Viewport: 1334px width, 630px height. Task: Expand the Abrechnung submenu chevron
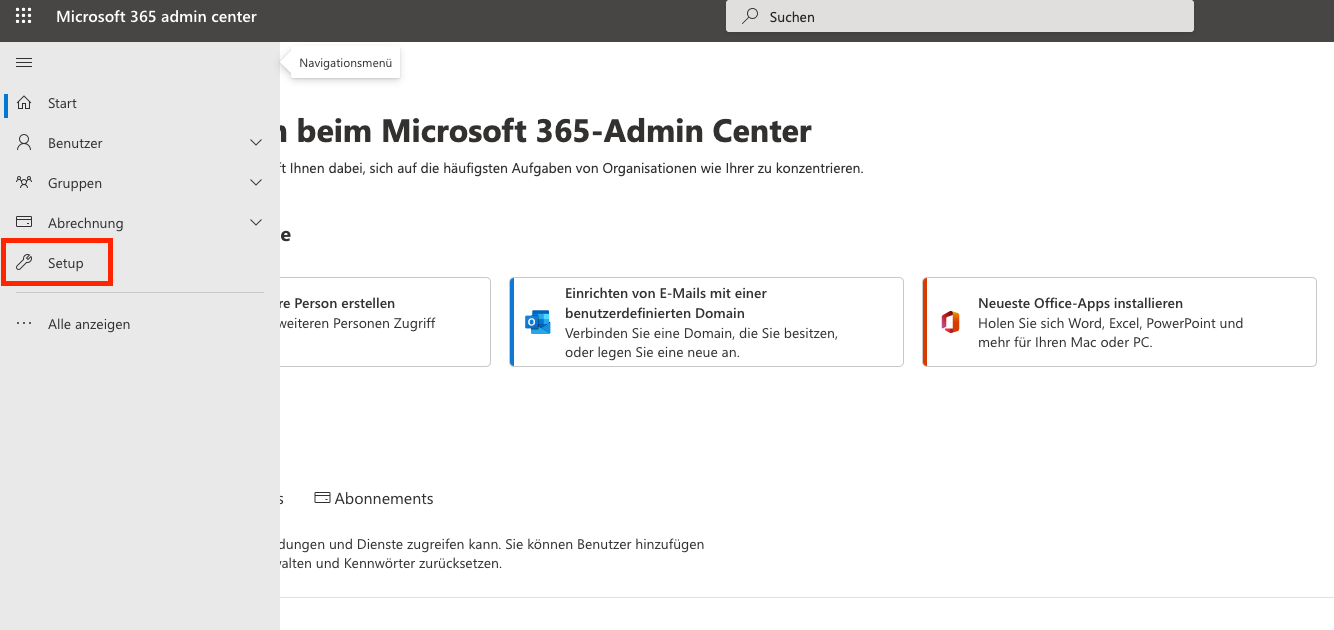(256, 223)
